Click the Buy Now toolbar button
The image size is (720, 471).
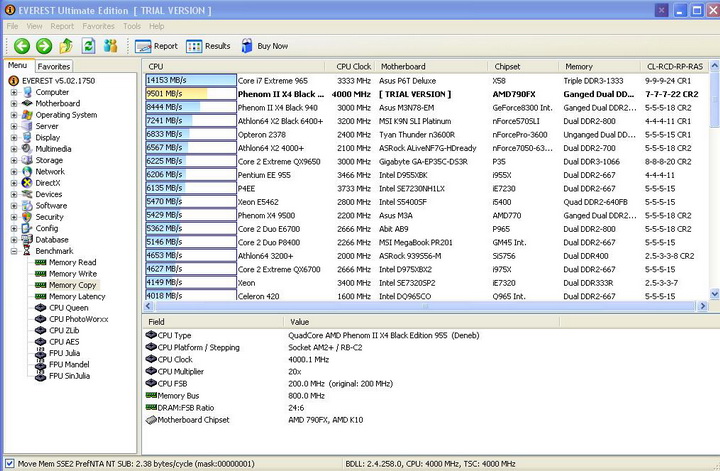pos(264,46)
